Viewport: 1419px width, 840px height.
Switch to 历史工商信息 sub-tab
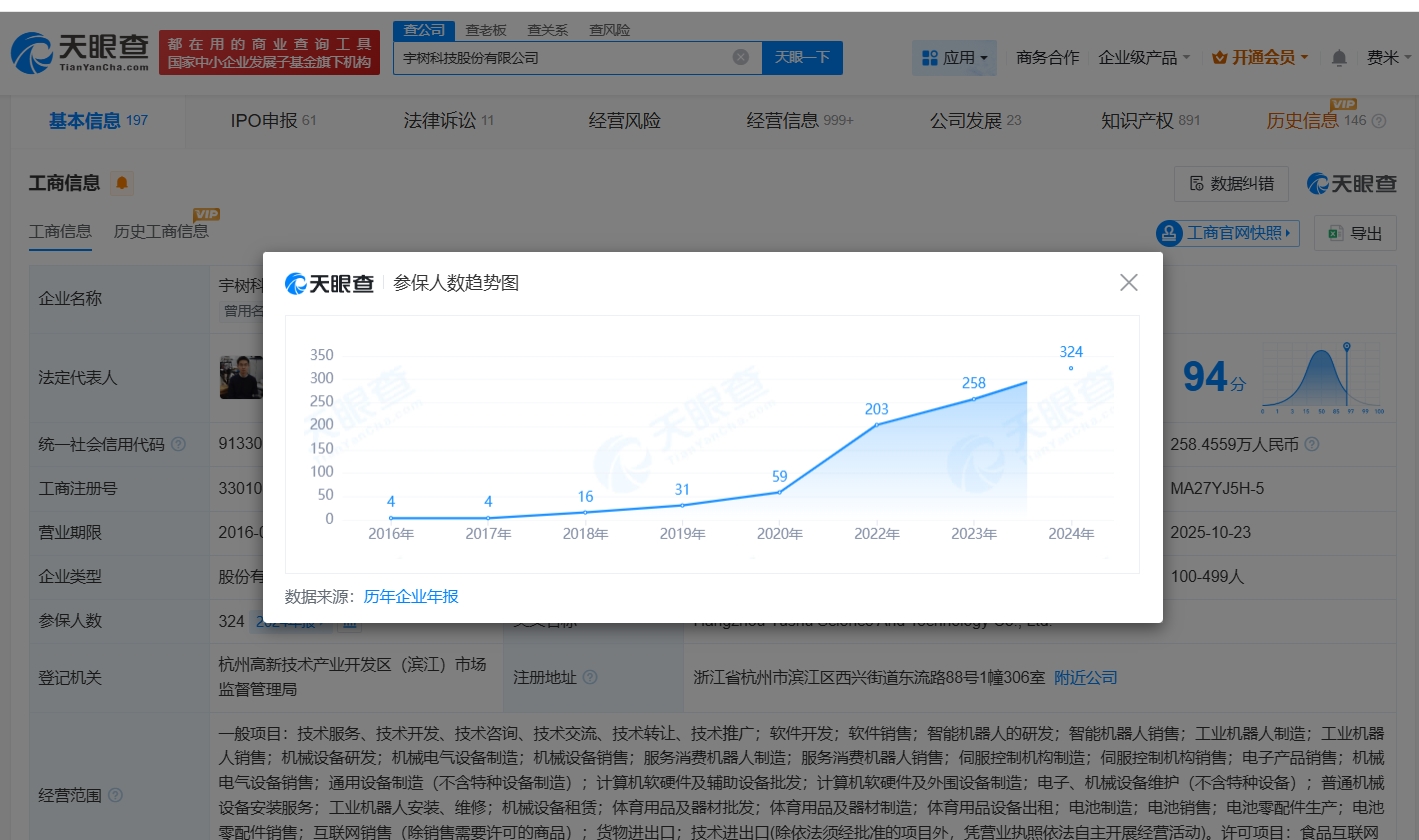pos(162,231)
